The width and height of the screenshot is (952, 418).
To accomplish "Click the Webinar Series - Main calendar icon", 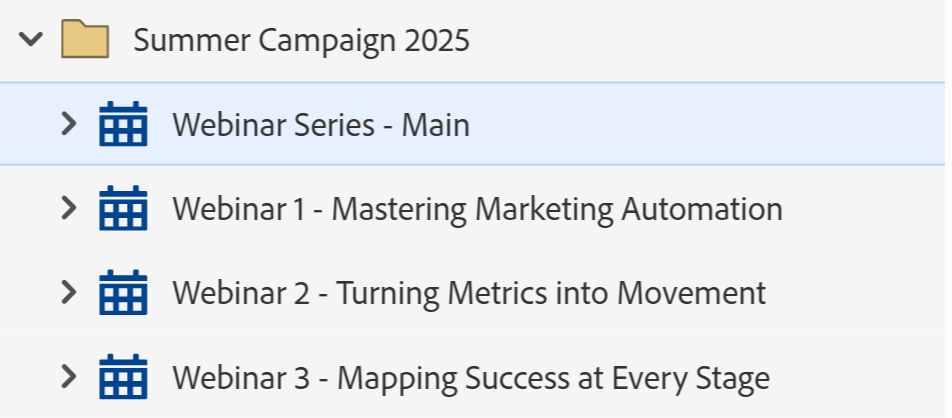I will (x=123, y=125).
